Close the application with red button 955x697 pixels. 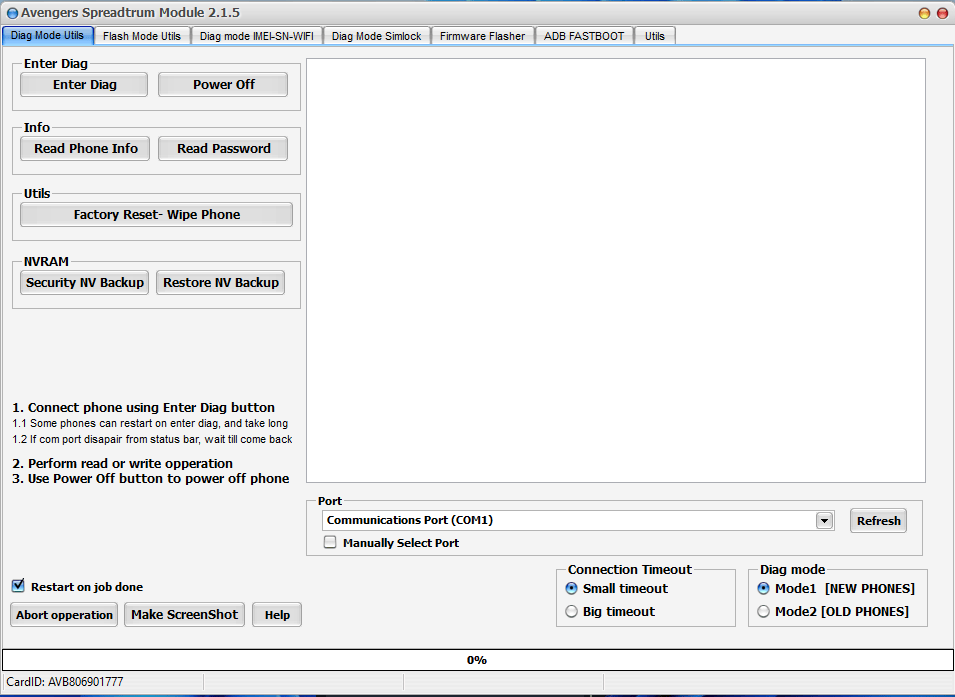(x=942, y=12)
